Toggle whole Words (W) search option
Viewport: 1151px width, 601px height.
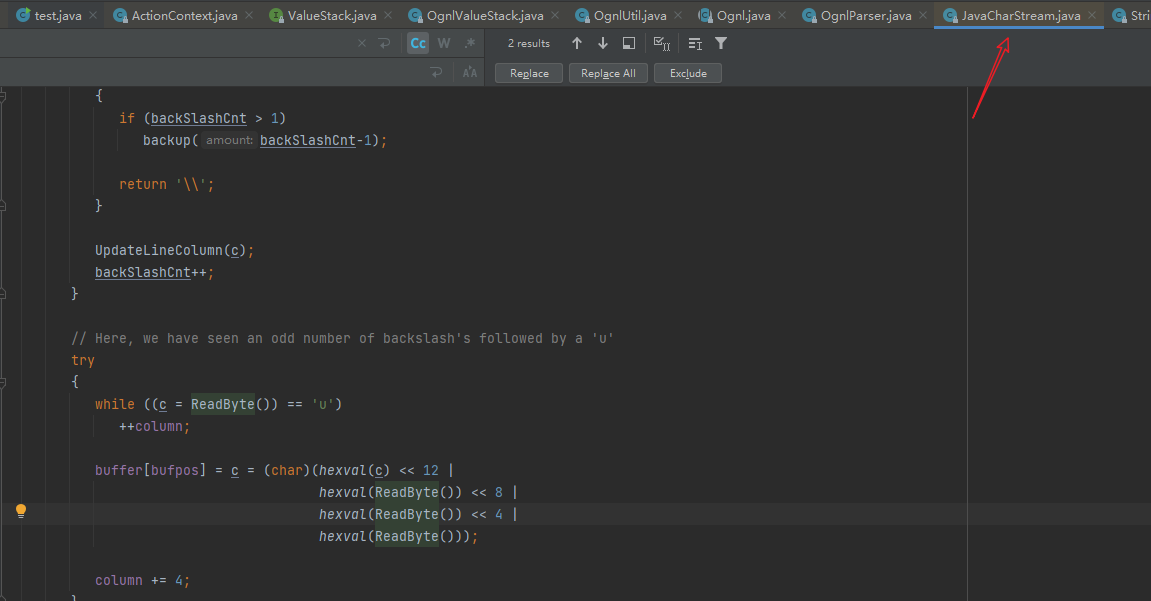(x=444, y=43)
